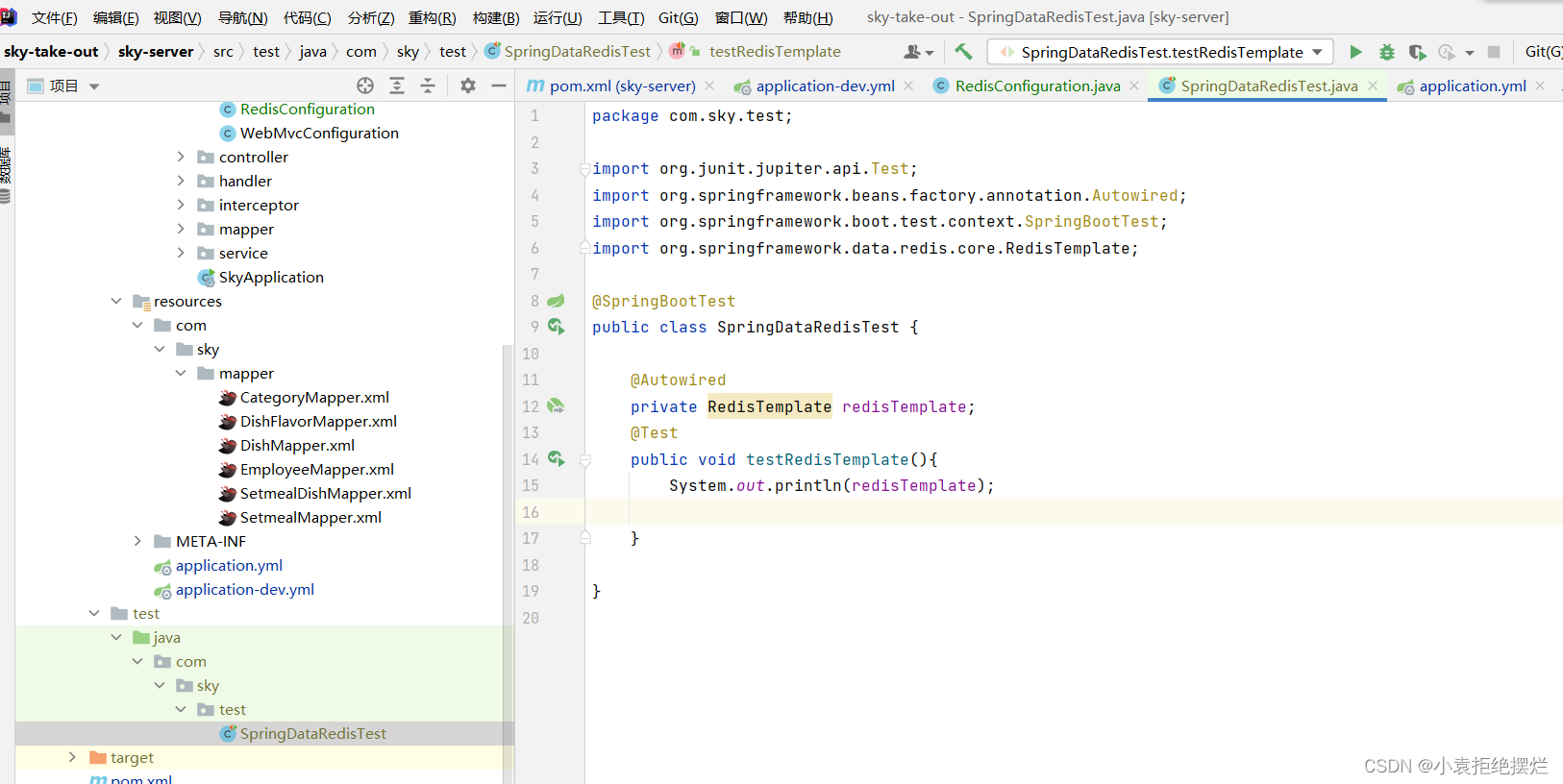1563x784 pixels.
Task: Click the Stop process square icon
Action: click(x=1493, y=52)
